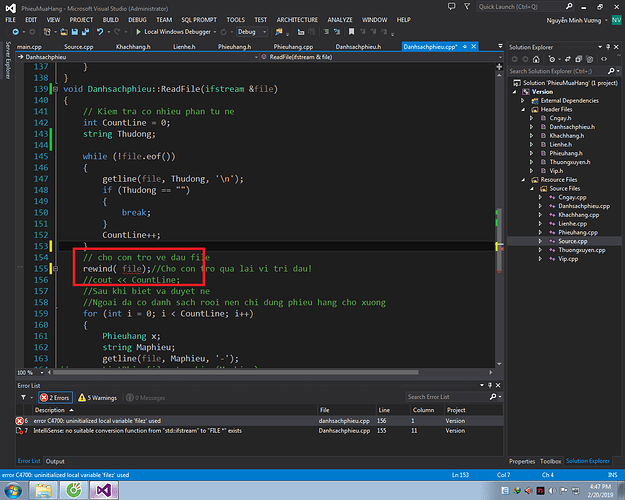Click the Start Local Windows Debugger play icon
The height and width of the screenshot is (500, 625).
[137, 32]
